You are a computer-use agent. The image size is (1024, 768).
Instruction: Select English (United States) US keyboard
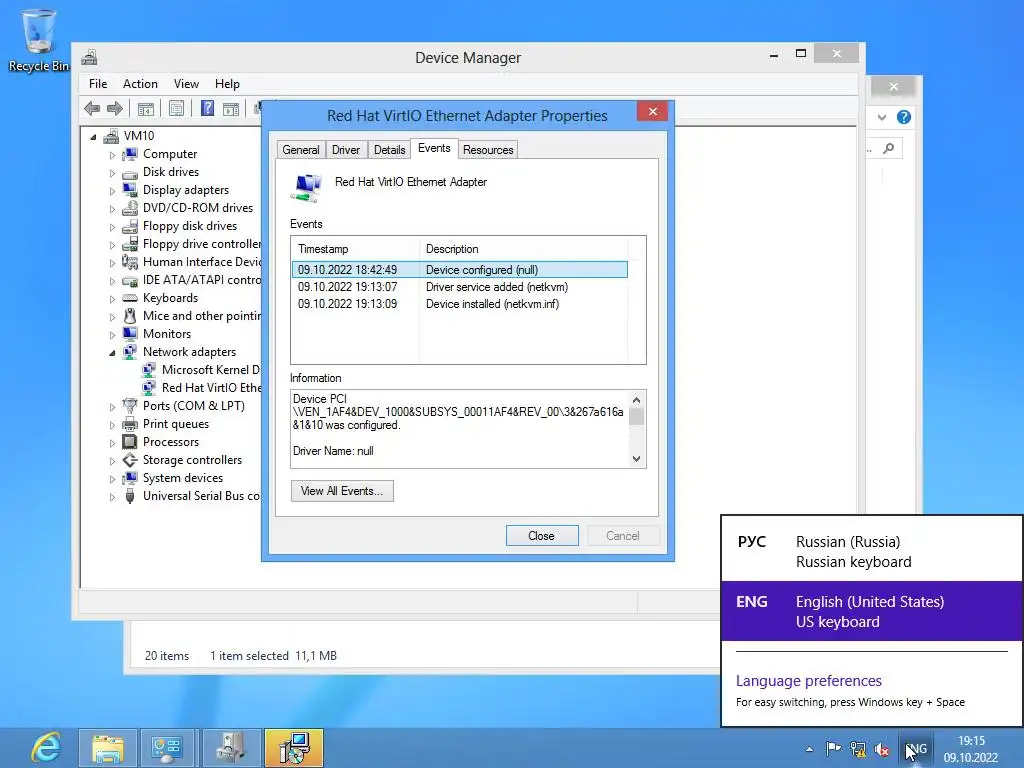[x=872, y=611]
